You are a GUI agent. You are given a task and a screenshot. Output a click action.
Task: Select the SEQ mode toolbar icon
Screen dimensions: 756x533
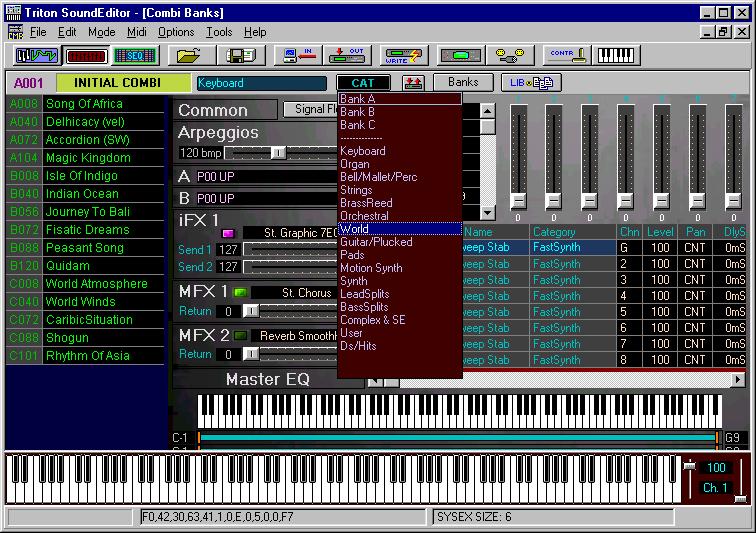(135, 56)
